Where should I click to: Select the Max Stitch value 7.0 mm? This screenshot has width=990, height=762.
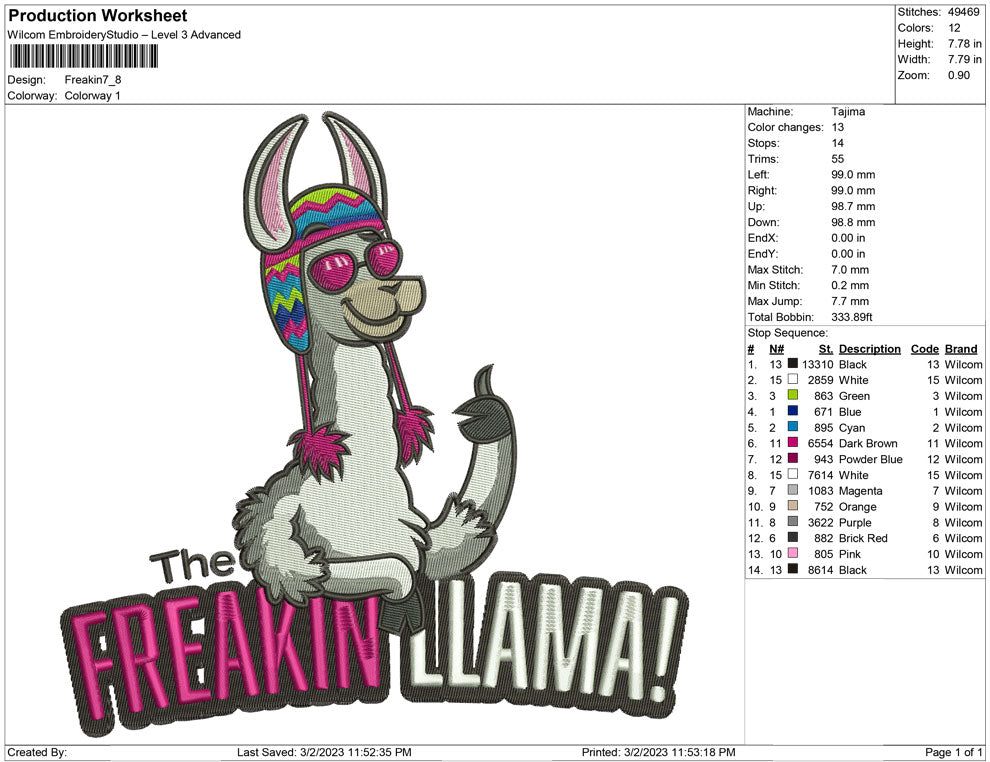(x=850, y=270)
